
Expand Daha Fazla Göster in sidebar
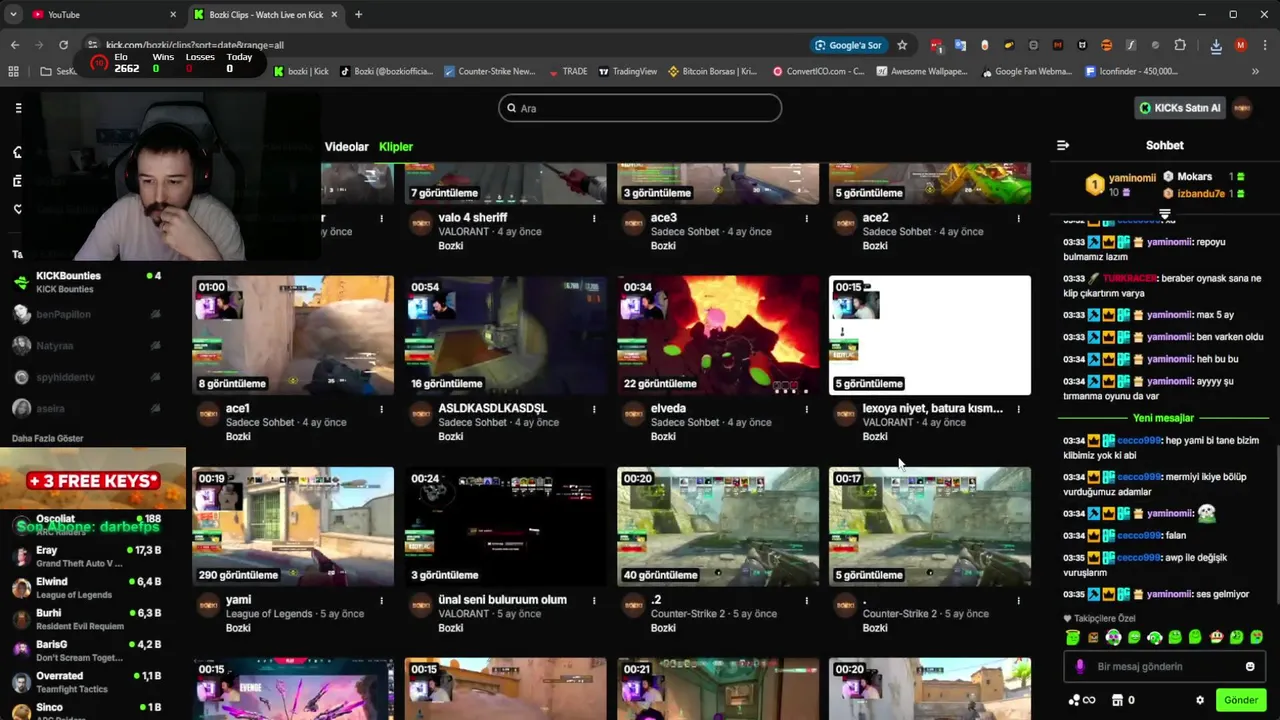47,439
